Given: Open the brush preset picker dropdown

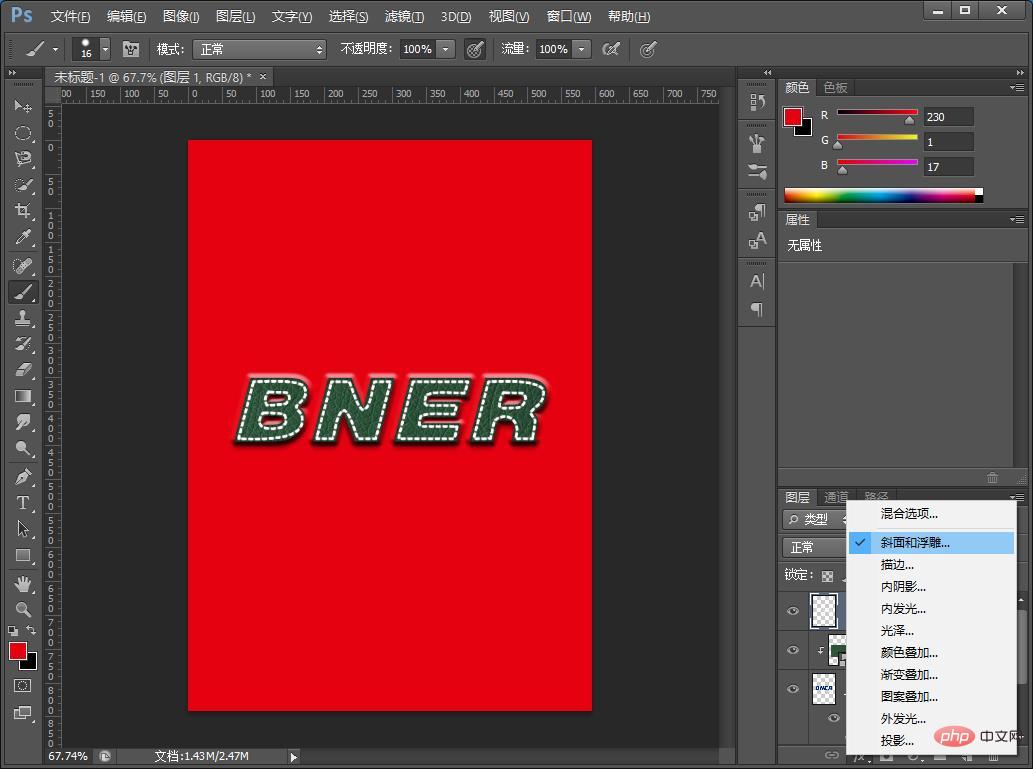Looking at the screenshot, I should point(105,49).
